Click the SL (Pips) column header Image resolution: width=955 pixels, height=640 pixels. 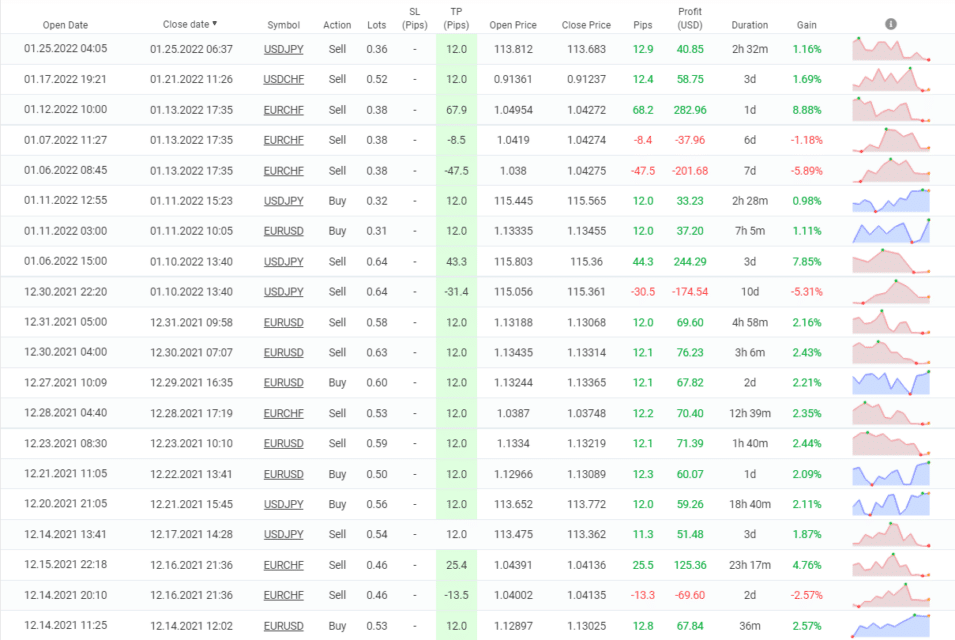(x=415, y=18)
